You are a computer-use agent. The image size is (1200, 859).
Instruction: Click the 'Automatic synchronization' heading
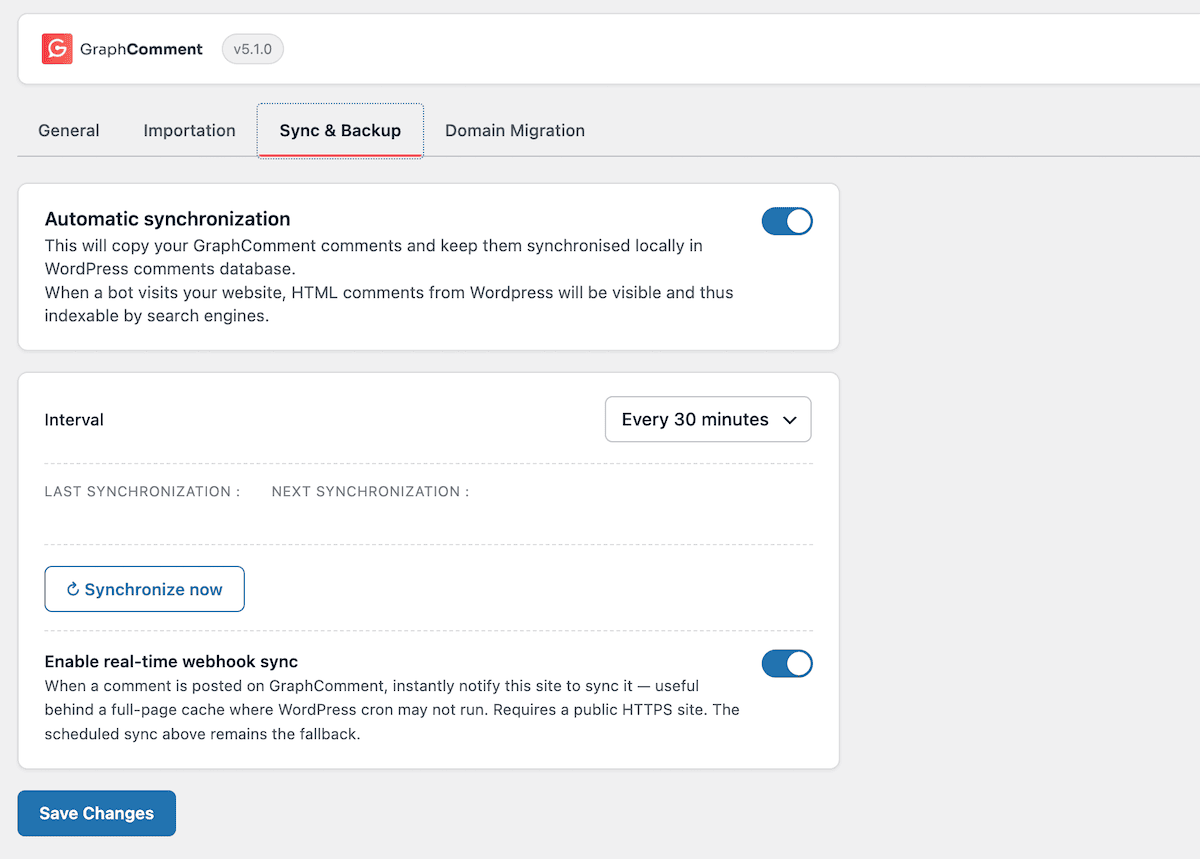point(168,219)
